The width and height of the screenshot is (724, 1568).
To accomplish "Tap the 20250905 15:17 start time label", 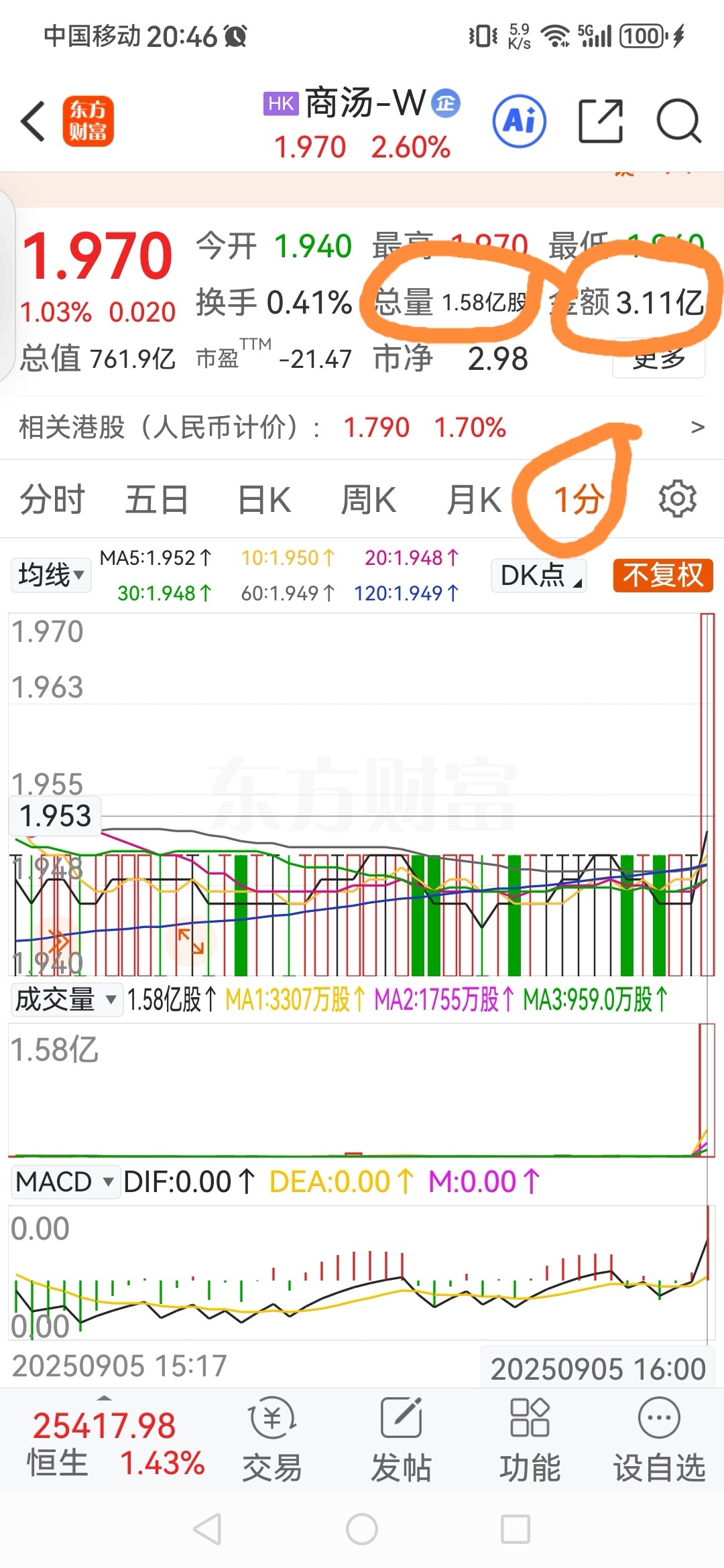I will click(x=119, y=1366).
